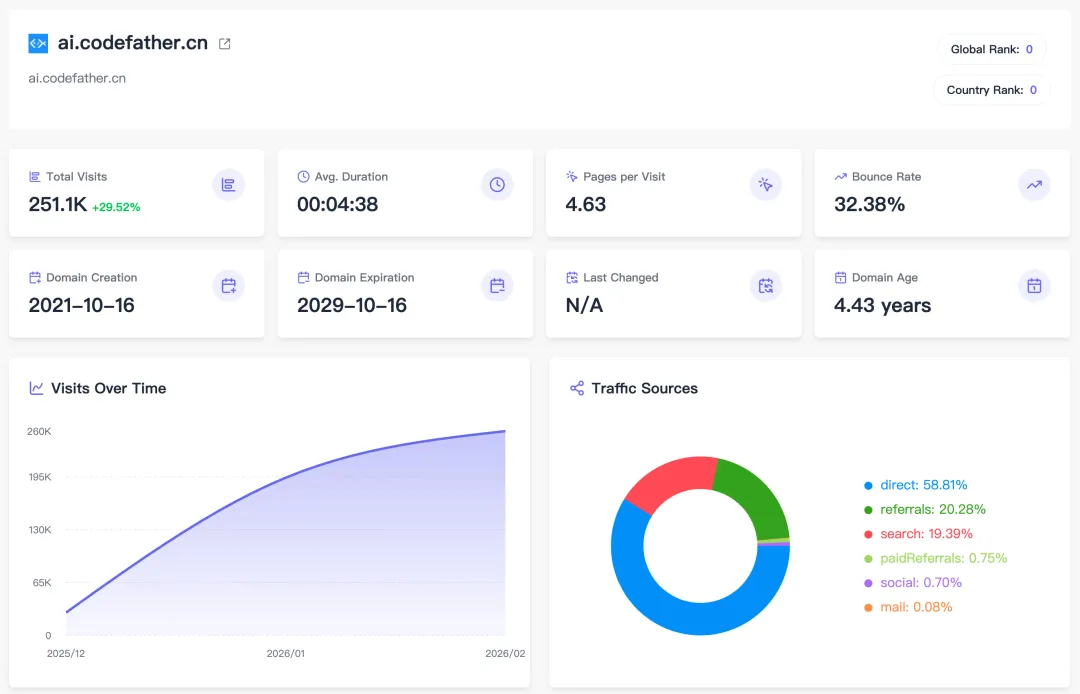Click the Domain Creation calendar-plus icon
This screenshot has width=1080, height=694.
pyautogui.click(x=228, y=286)
